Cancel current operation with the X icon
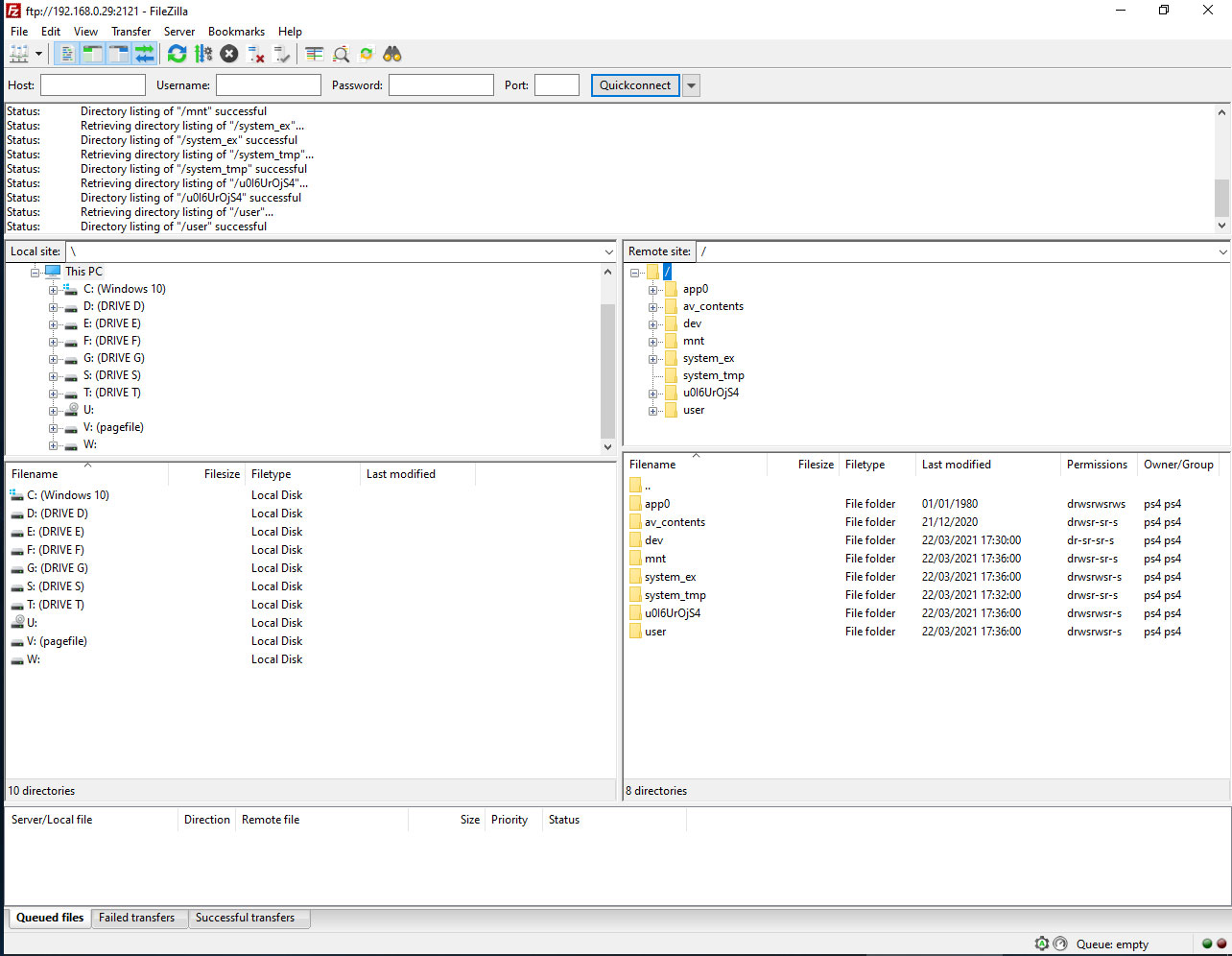This screenshot has width=1232, height=956. click(x=229, y=55)
